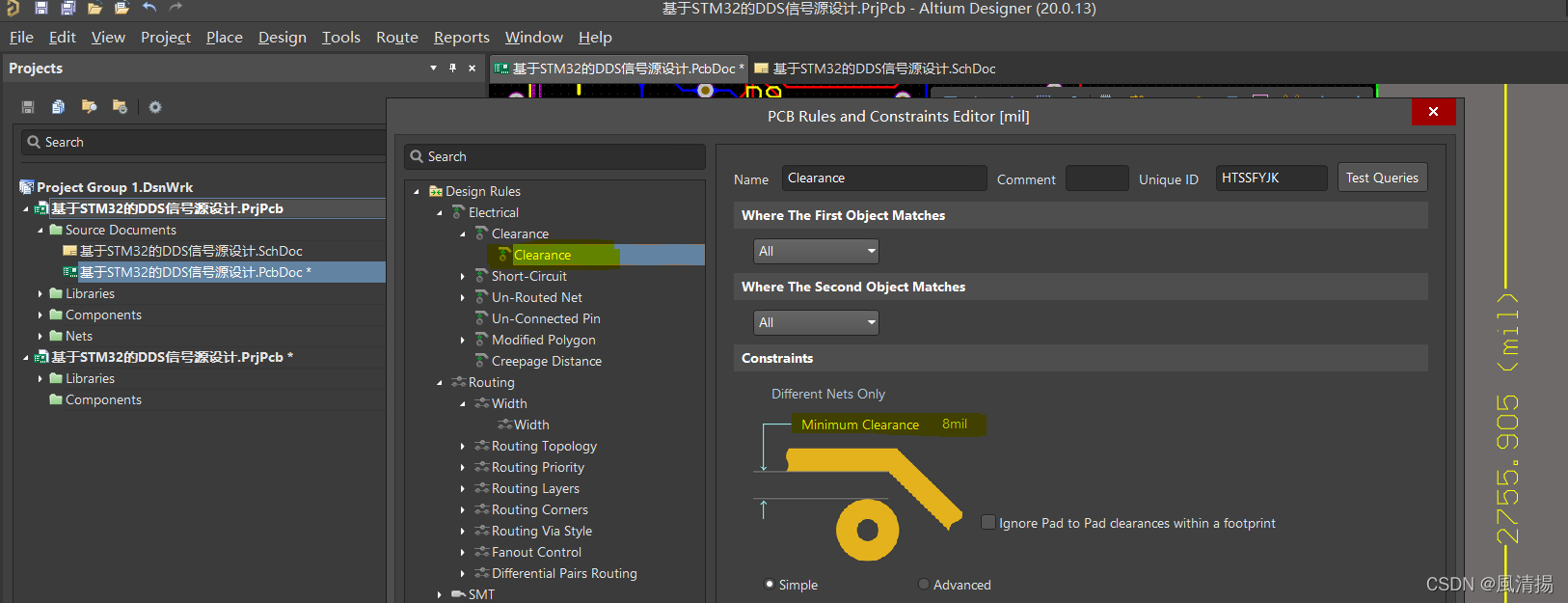Image resolution: width=1568 pixels, height=603 pixels.
Task: Expand the SMT rules category
Action: coord(440,594)
